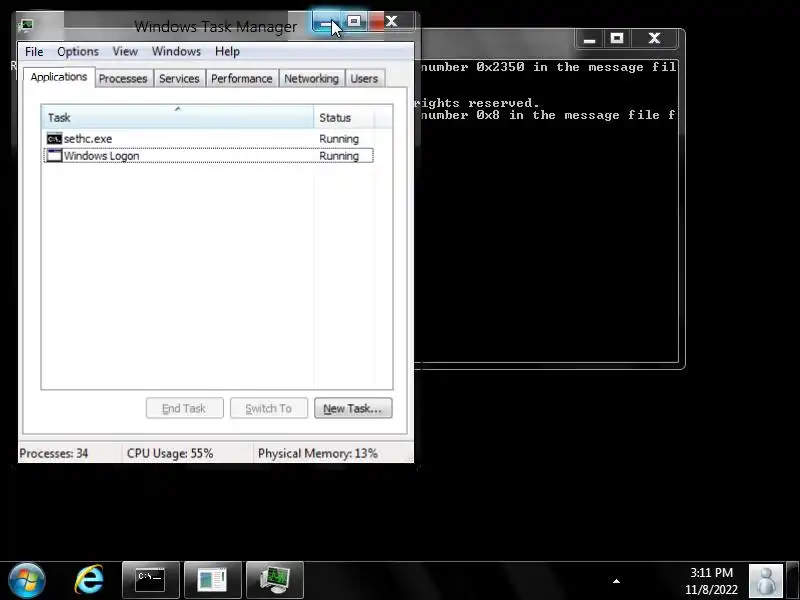The width and height of the screenshot is (800, 600).
Task: Select the sethc.exe task row
Action: point(209,139)
